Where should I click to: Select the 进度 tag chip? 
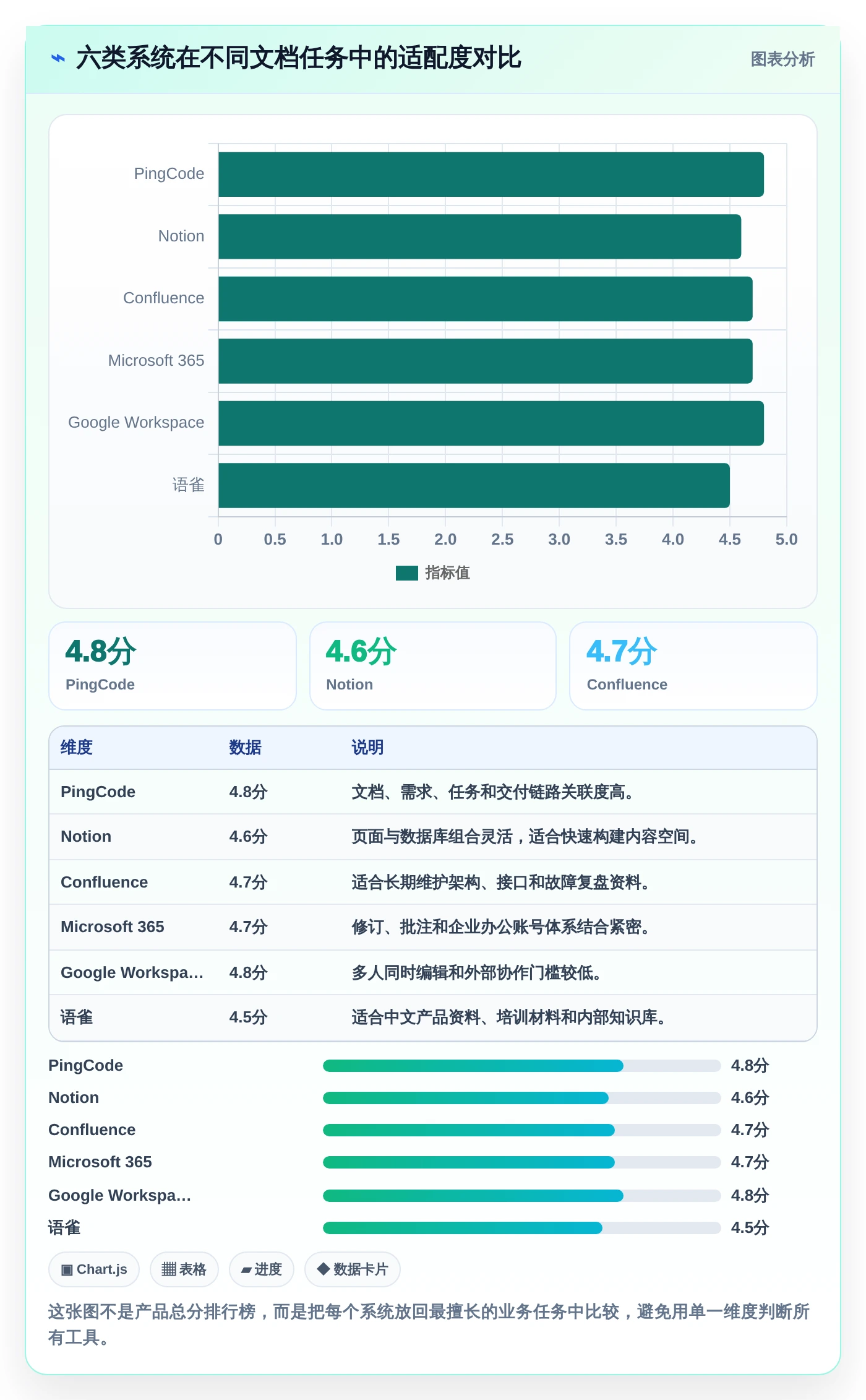(x=262, y=1269)
